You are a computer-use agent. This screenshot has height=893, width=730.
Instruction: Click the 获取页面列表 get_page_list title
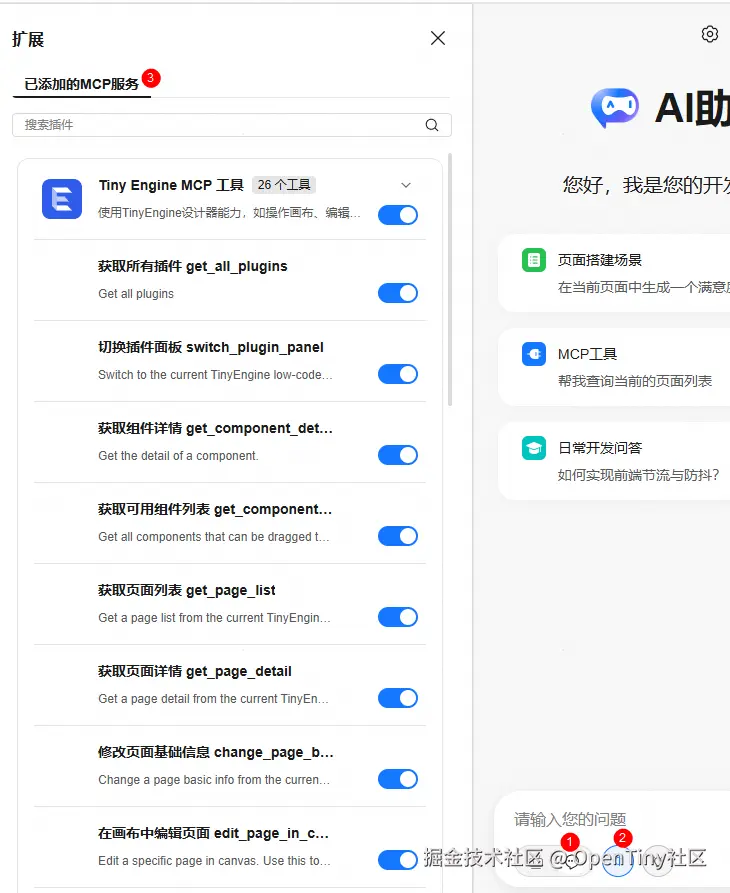pos(187,590)
